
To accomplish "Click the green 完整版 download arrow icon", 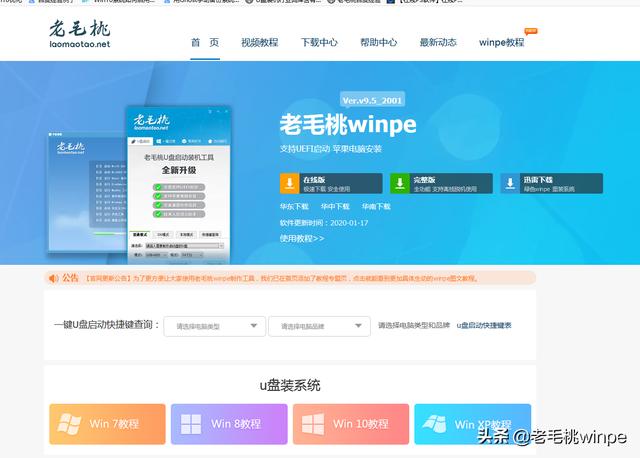I will (x=400, y=183).
